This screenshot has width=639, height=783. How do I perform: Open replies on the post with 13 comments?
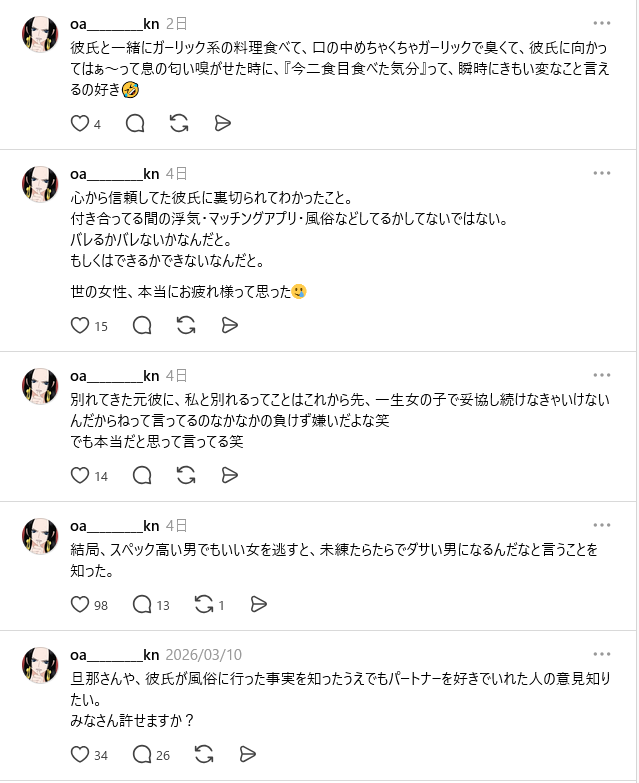142,604
